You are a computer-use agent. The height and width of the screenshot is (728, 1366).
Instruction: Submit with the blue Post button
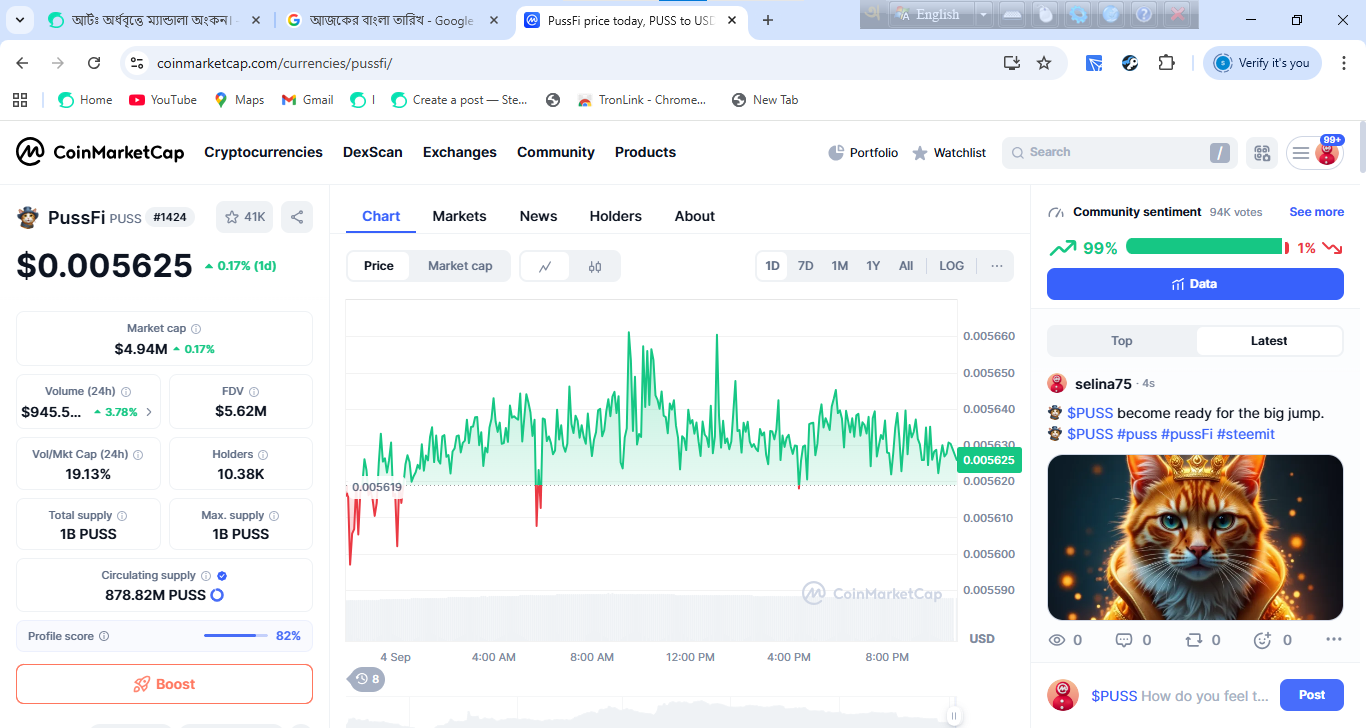(1312, 695)
